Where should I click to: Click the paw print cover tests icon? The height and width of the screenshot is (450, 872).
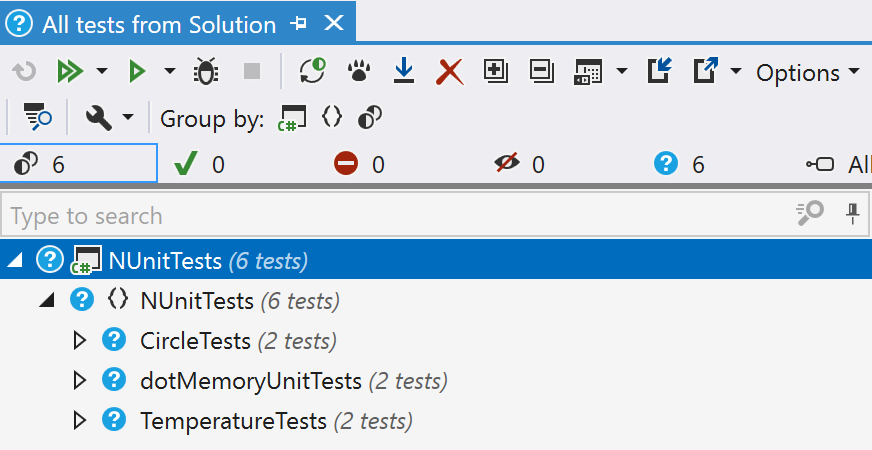359,72
